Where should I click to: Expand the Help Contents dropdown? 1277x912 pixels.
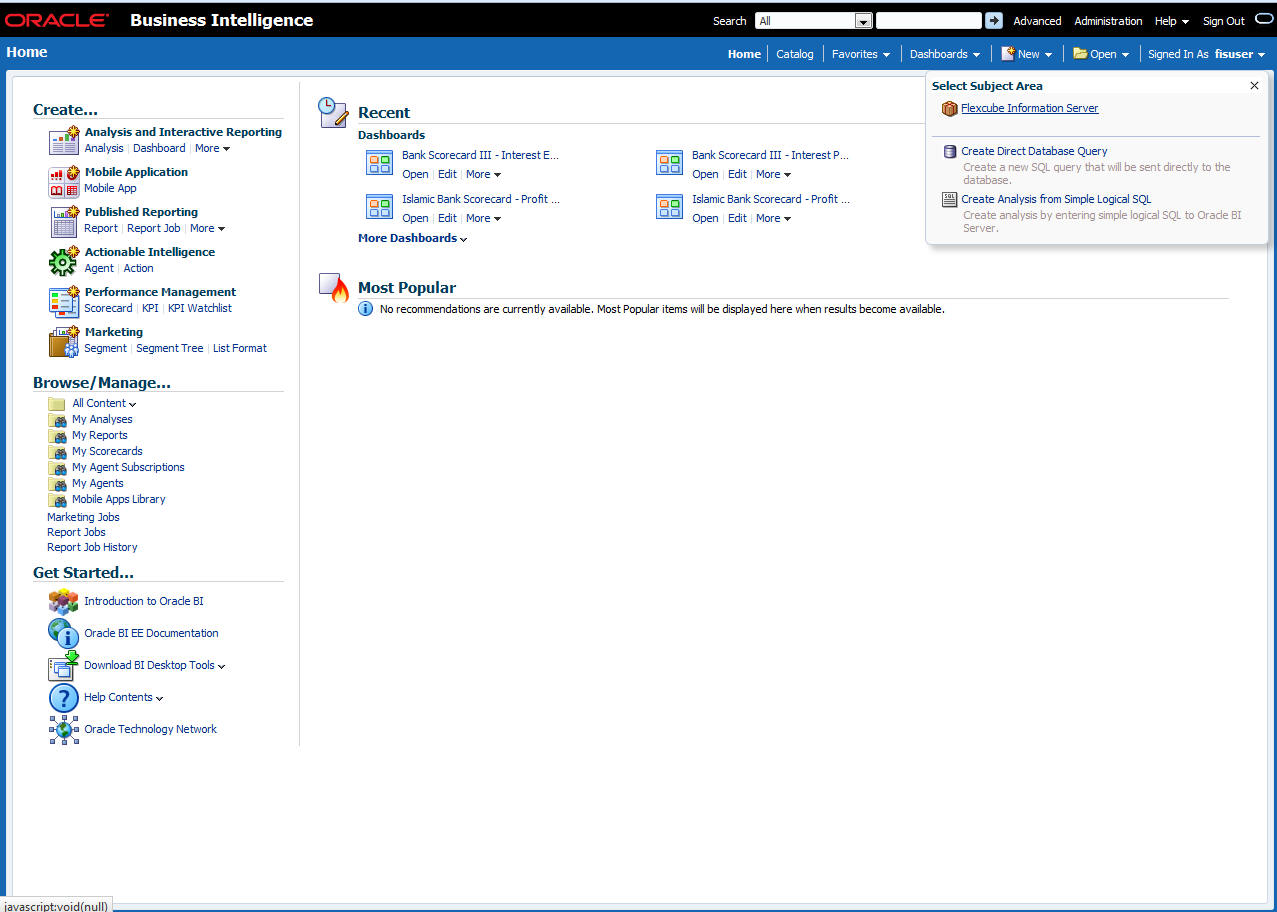pos(124,697)
